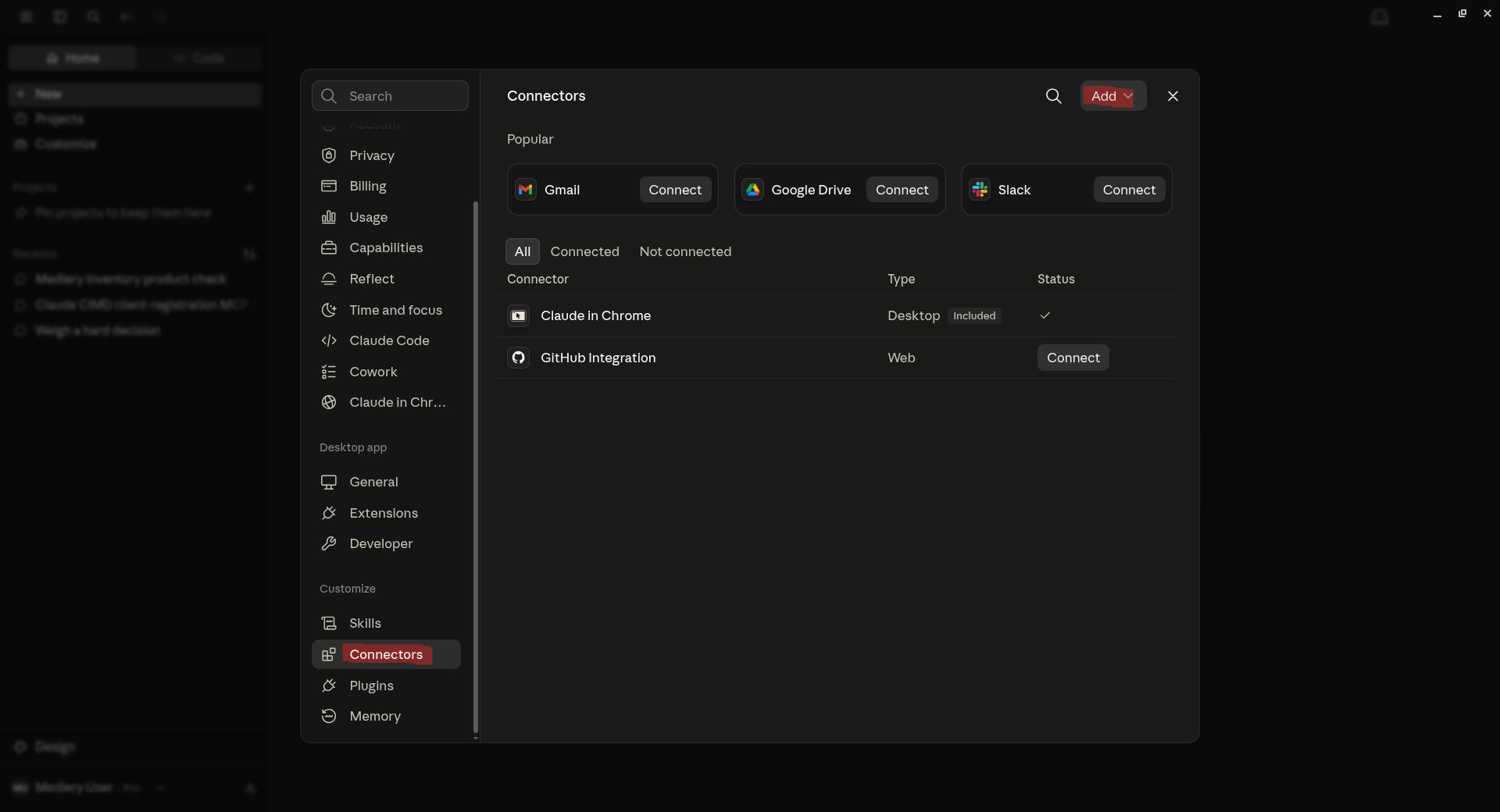1500x812 pixels.
Task: Click the Time and focus moon-clock icon
Action: pos(329,310)
